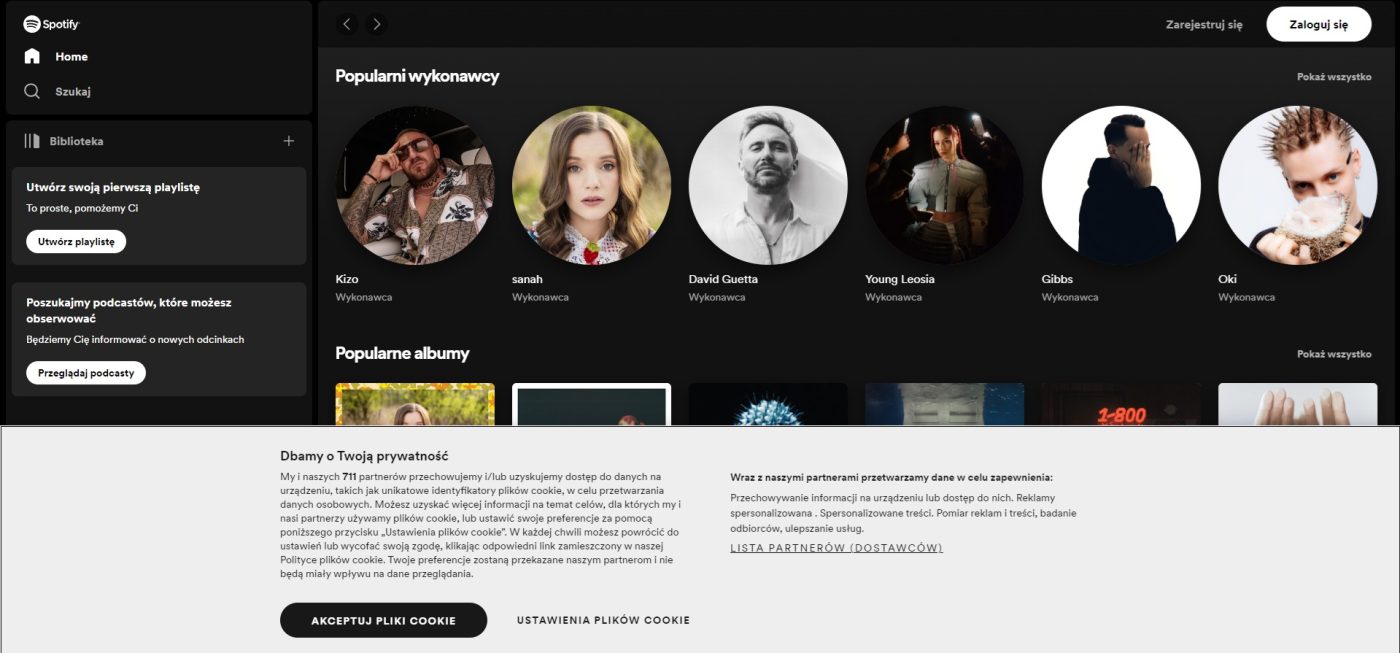This screenshot has width=1400, height=653.
Task: Open LISTA PARTNERÓW (DOSTAWCÓW) link
Action: (x=836, y=548)
